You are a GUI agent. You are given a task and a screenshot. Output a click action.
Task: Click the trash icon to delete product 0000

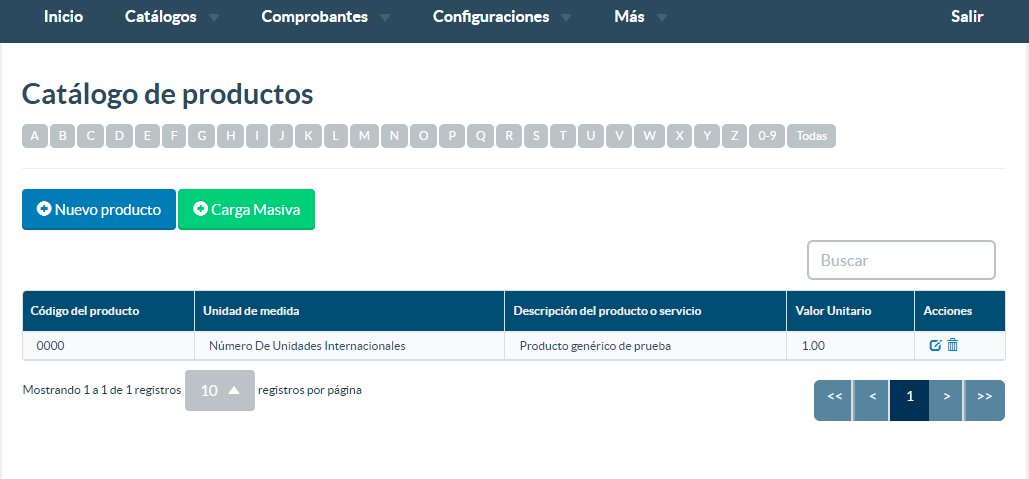953,345
